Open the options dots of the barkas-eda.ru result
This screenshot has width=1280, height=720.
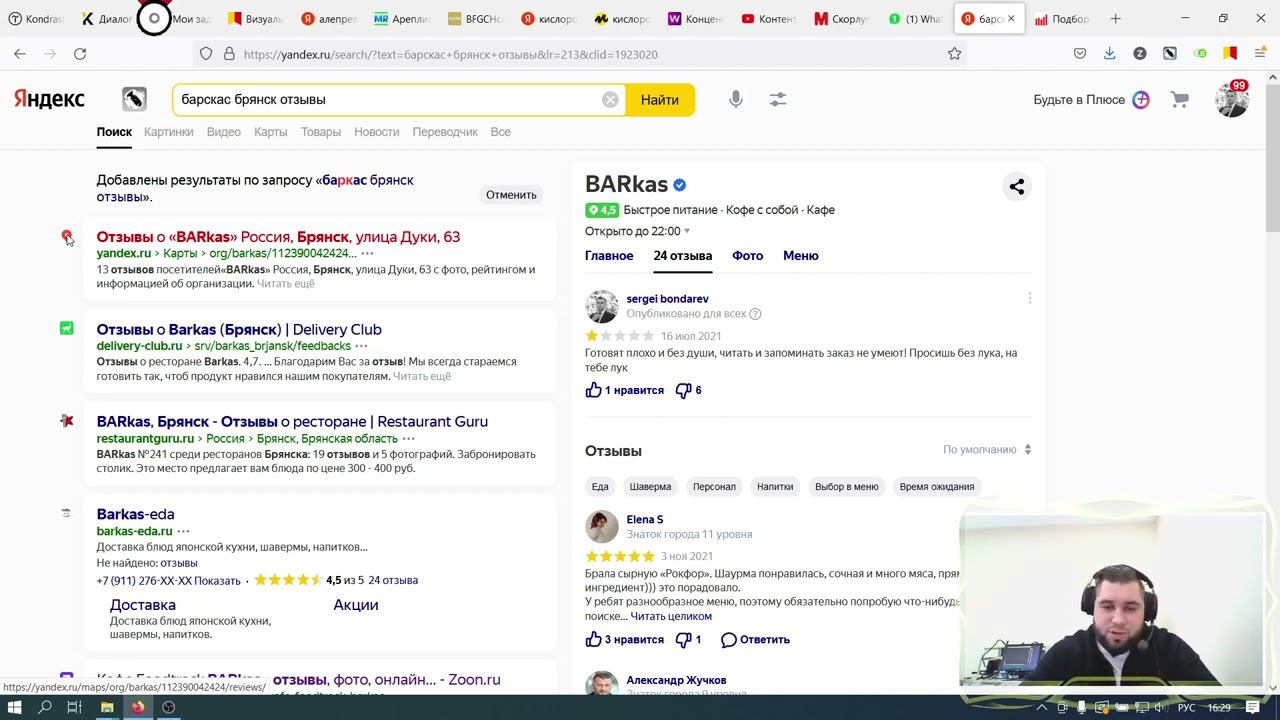coord(183,531)
